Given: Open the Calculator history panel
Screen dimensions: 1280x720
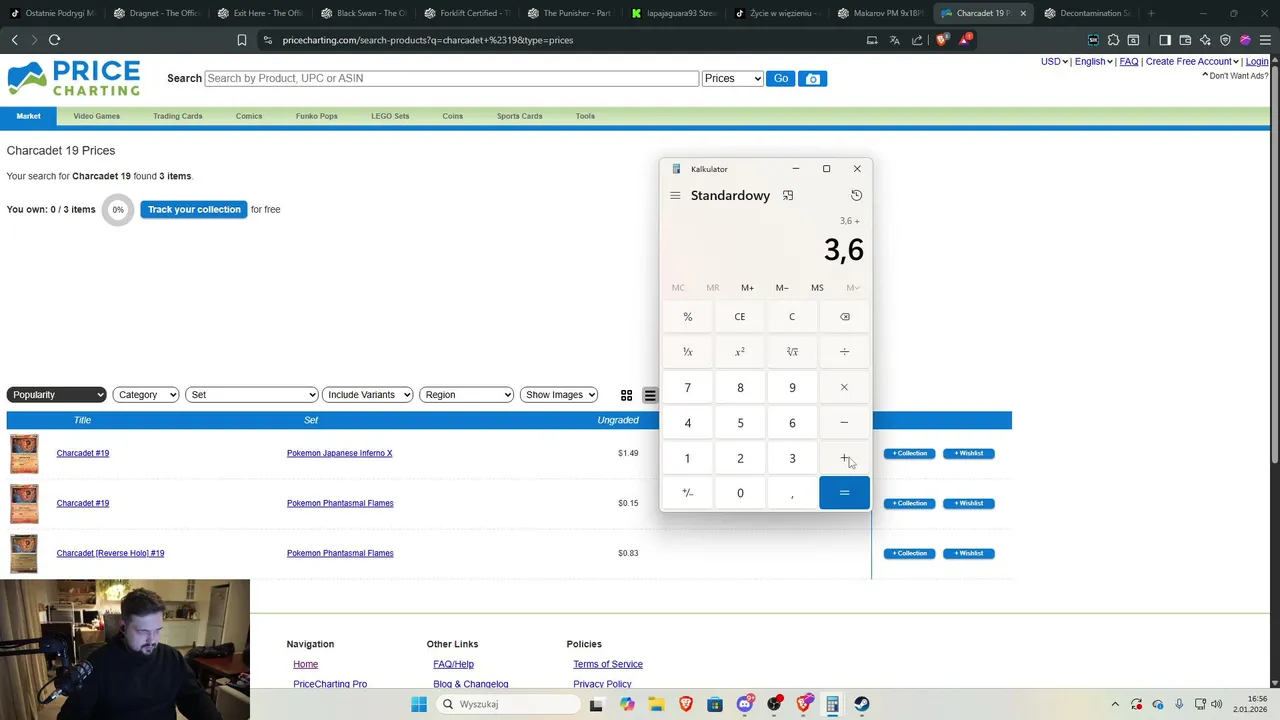Looking at the screenshot, I should (856, 196).
